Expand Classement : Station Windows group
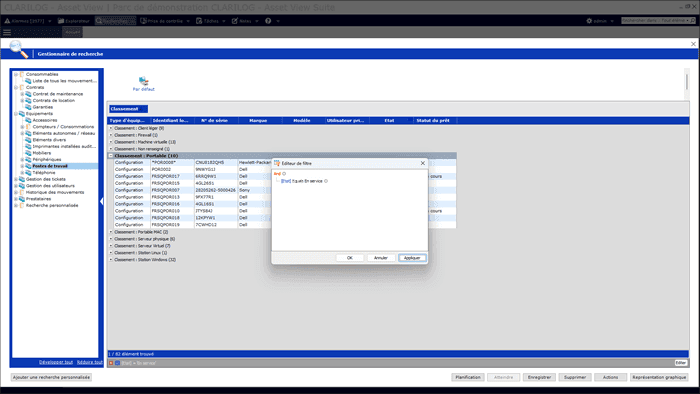This screenshot has height=394, width=700. (x=111, y=260)
